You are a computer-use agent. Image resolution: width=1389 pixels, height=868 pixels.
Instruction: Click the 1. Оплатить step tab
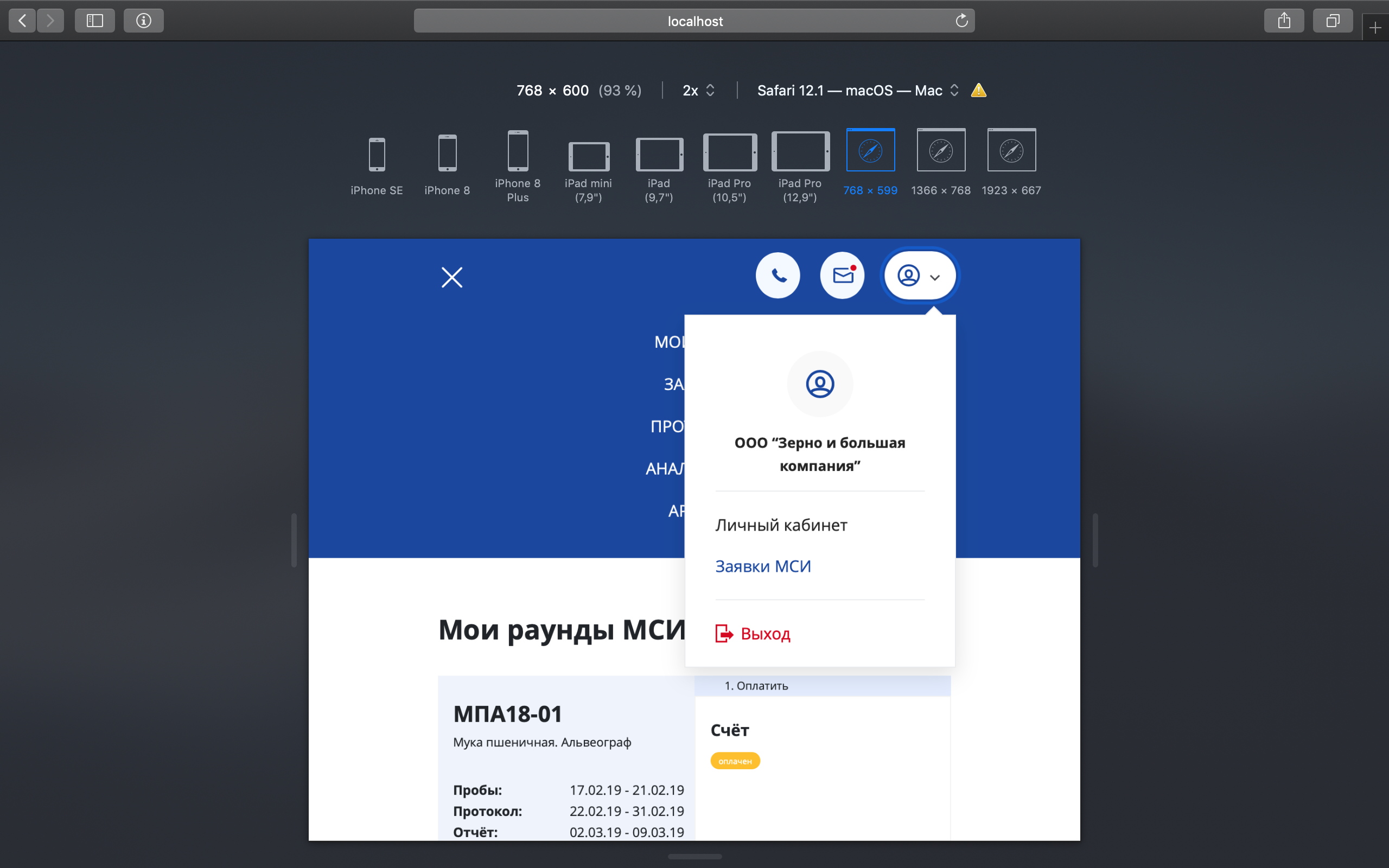(756, 685)
